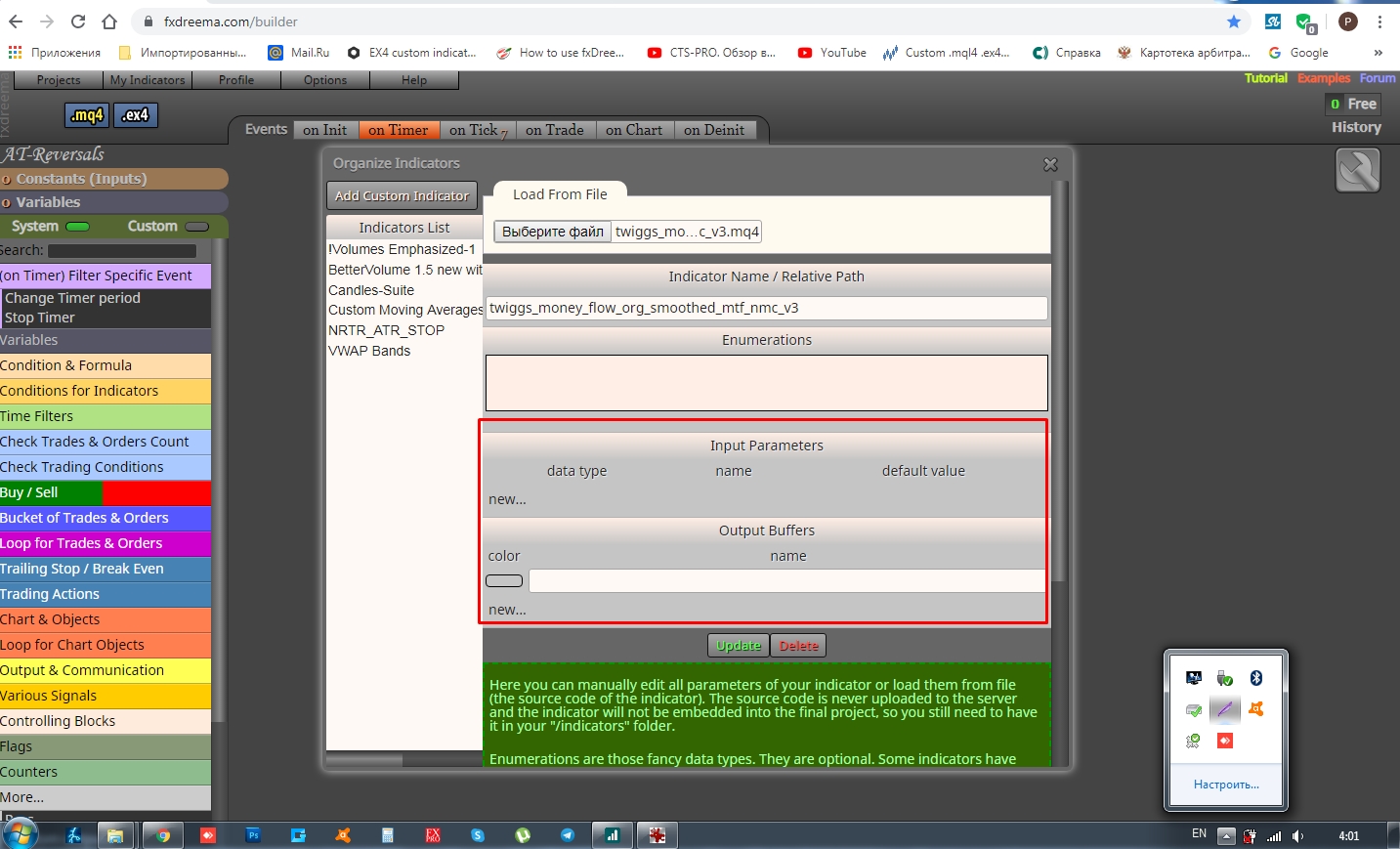
Task: Reload the page in Chrome
Action: click(78, 21)
